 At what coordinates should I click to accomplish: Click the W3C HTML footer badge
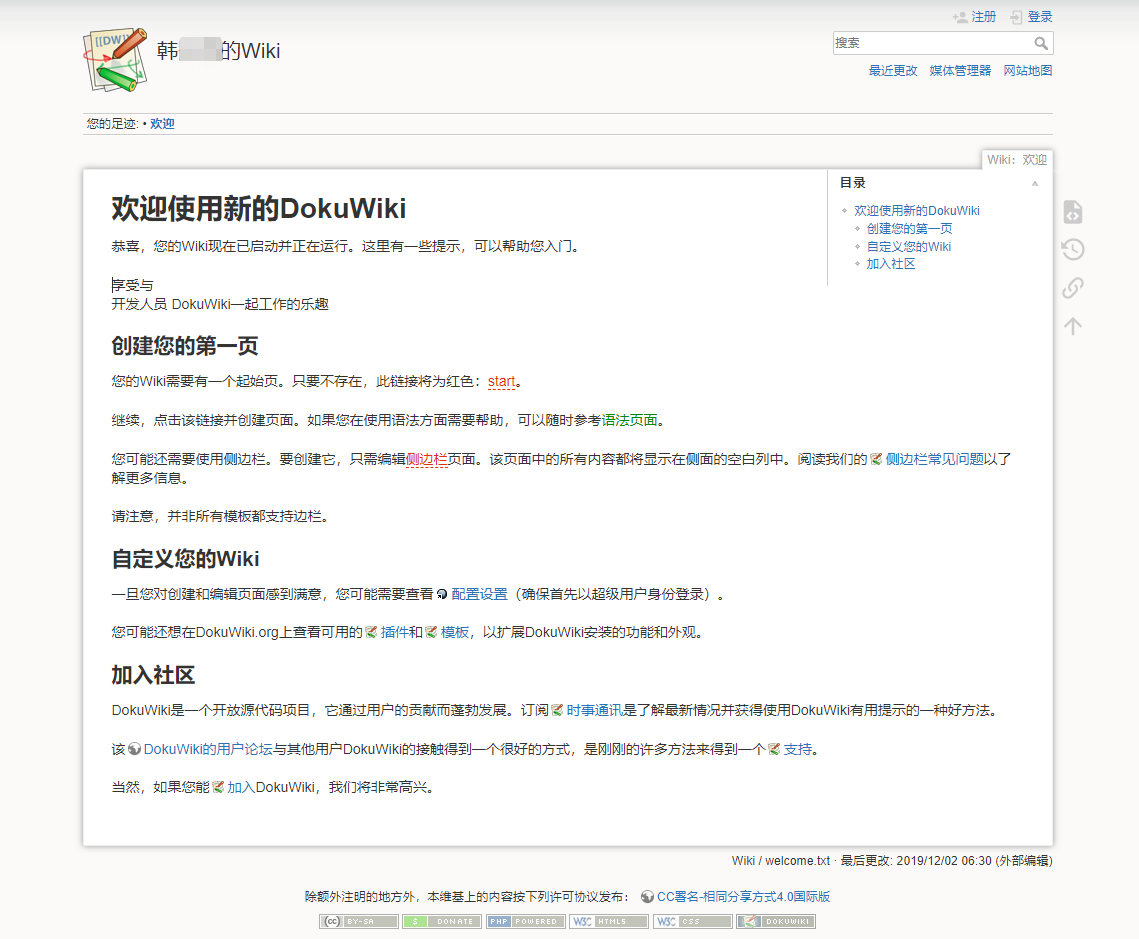609,922
